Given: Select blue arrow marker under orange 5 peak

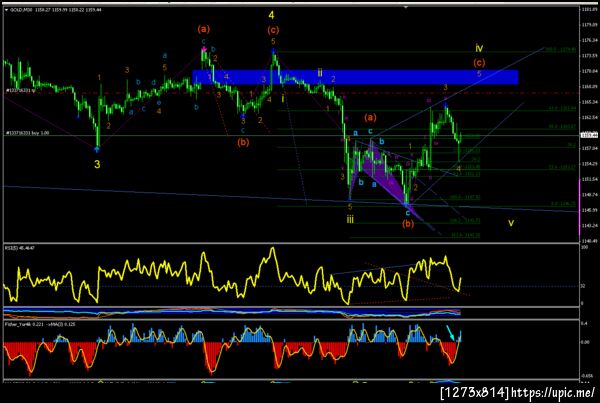Looking at the screenshot, I should pos(273,50).
